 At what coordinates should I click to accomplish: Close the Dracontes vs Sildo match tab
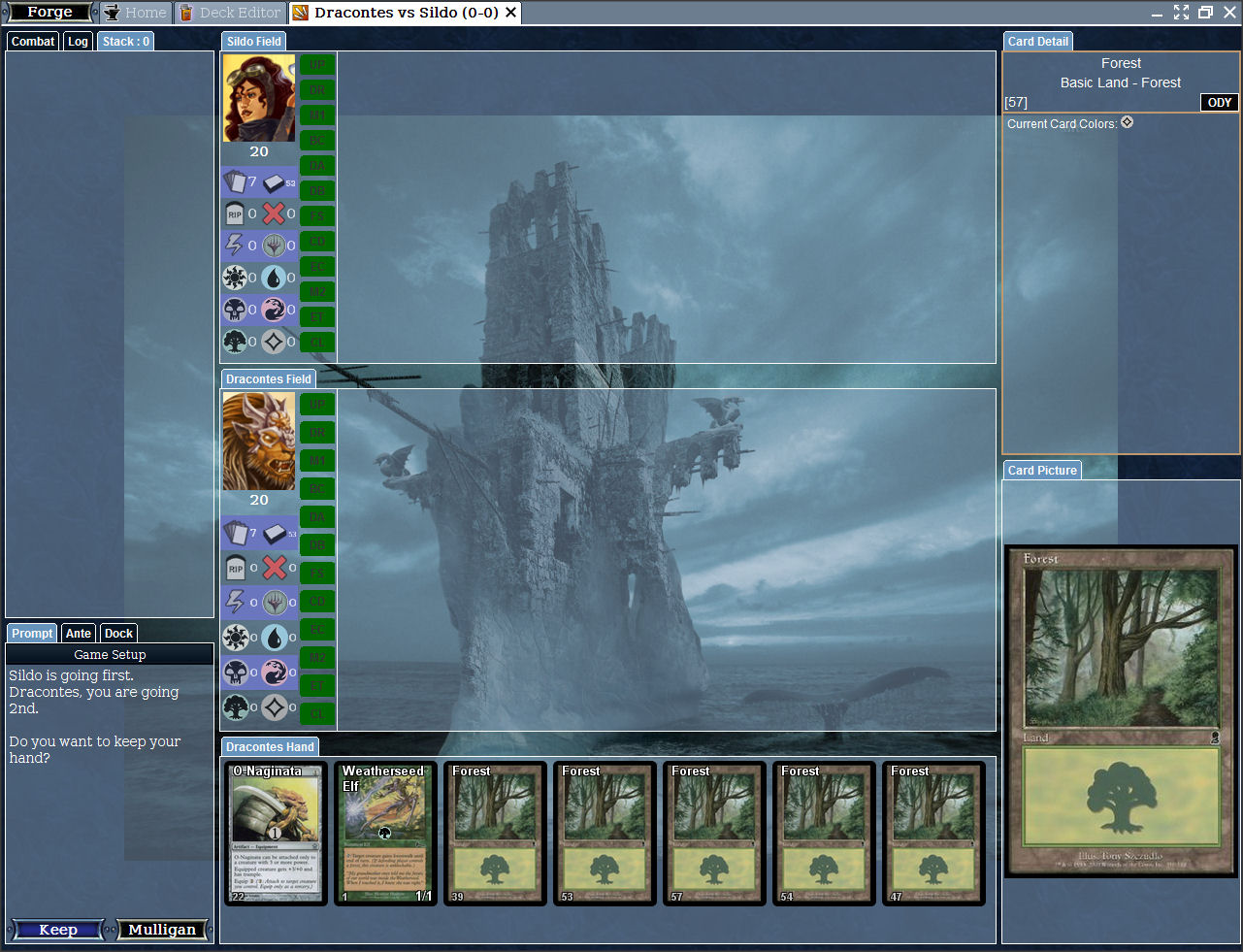click(x=510, y=12)
